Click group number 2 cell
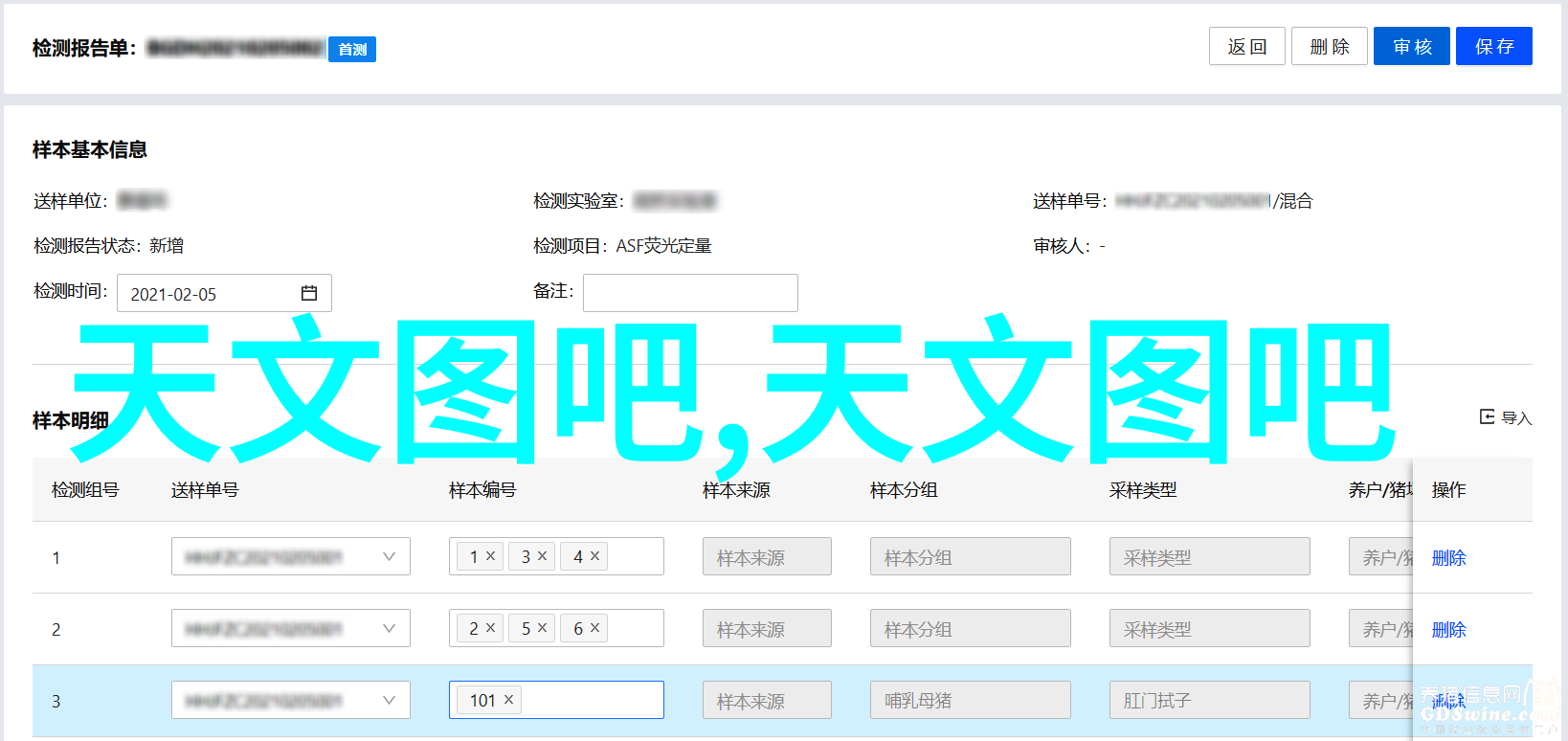Image resolution: width=1568 pixels, height=741 pixels. (56, 629)
